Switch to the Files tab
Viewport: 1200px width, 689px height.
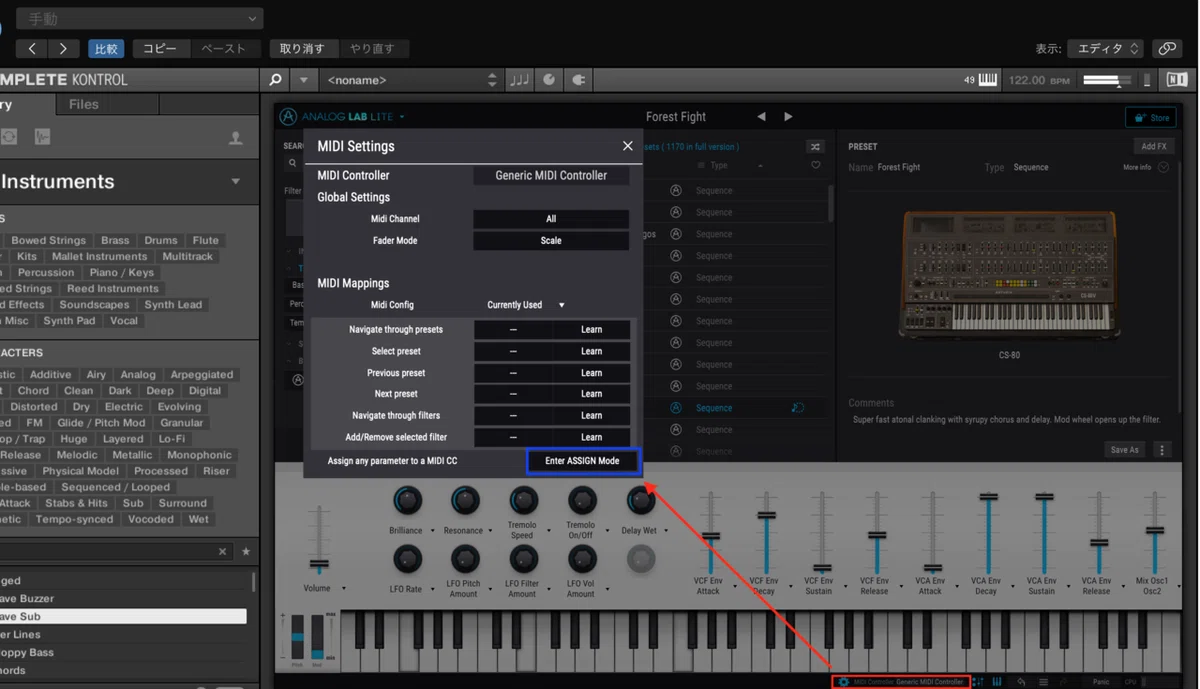click(84, 104)
